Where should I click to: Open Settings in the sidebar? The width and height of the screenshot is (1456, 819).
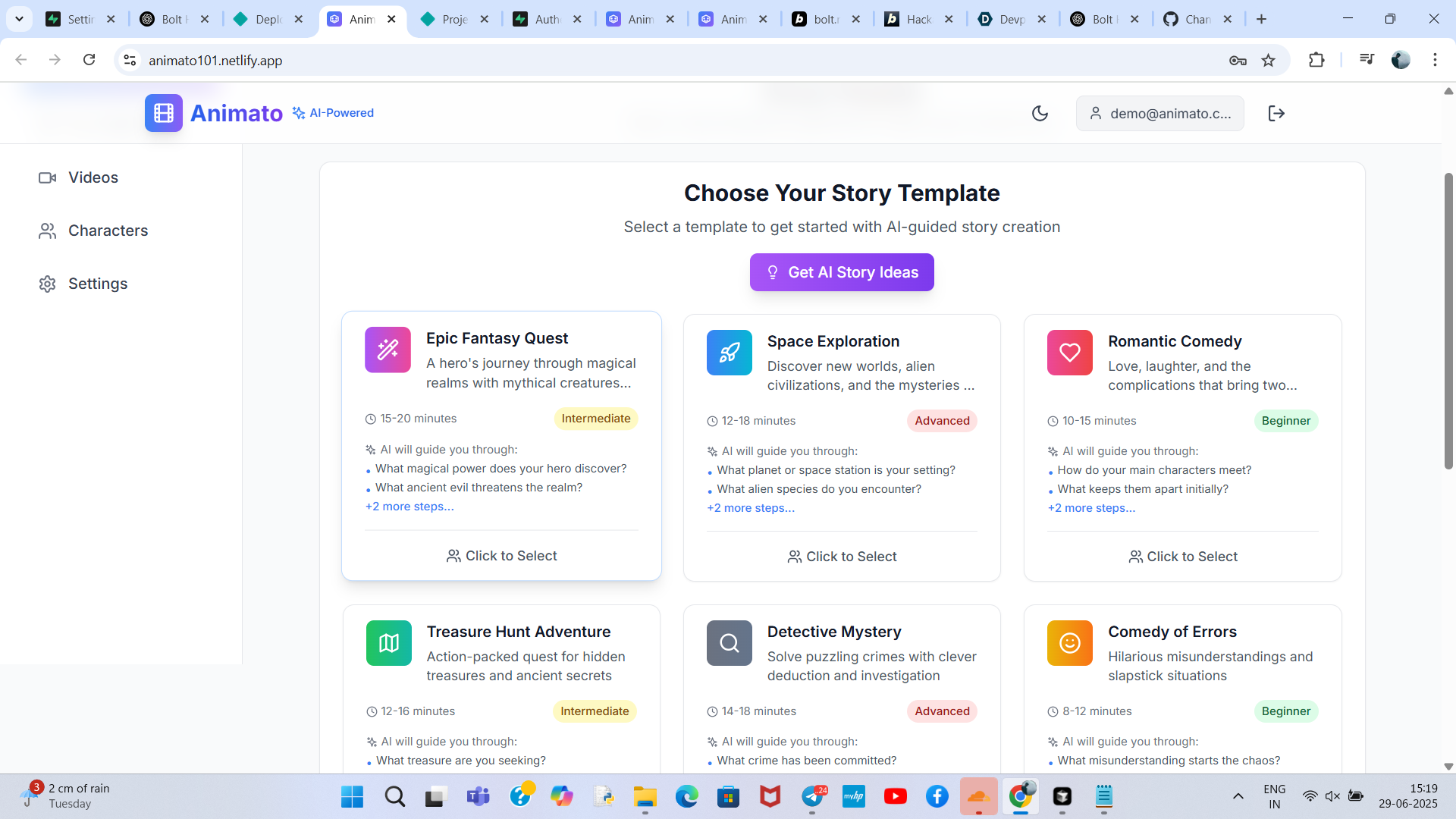pyautogui.click(x=97, y=284)
